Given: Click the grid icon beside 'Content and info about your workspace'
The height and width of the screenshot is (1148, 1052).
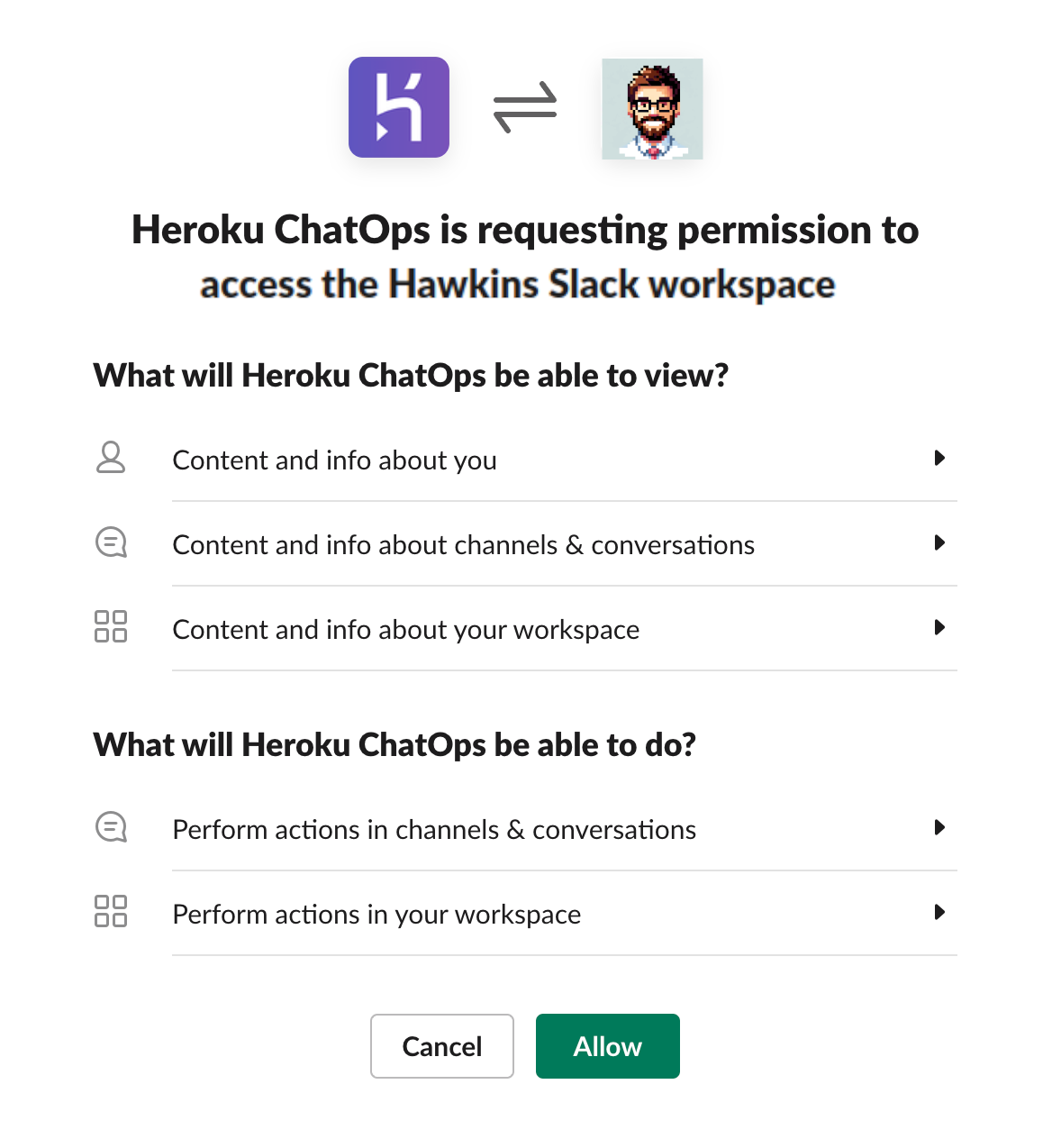Looking at the screenshot, I should coord(111,628).
